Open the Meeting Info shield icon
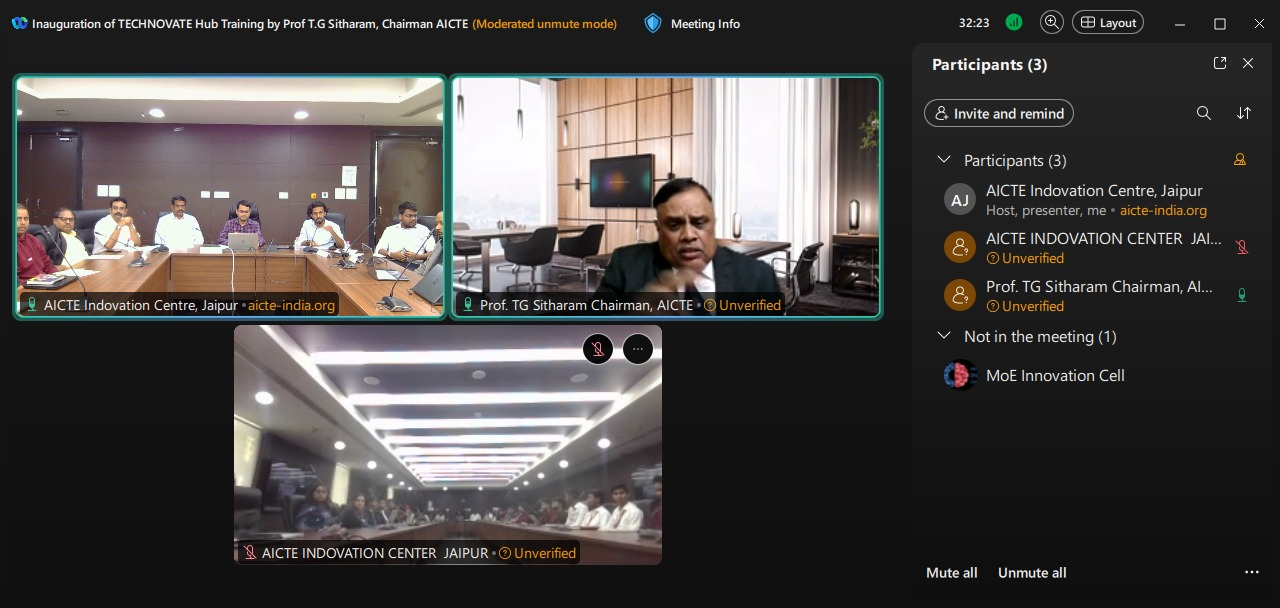 (x=653, y=23)
